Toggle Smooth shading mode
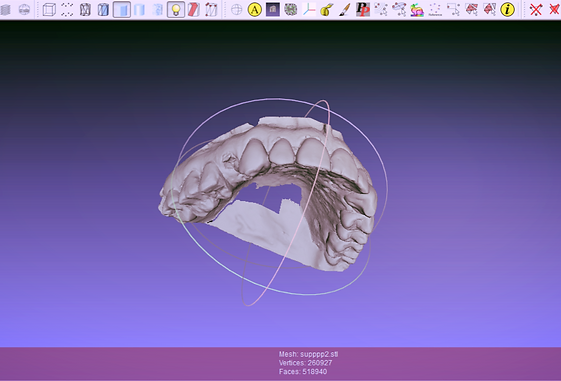 140,10
